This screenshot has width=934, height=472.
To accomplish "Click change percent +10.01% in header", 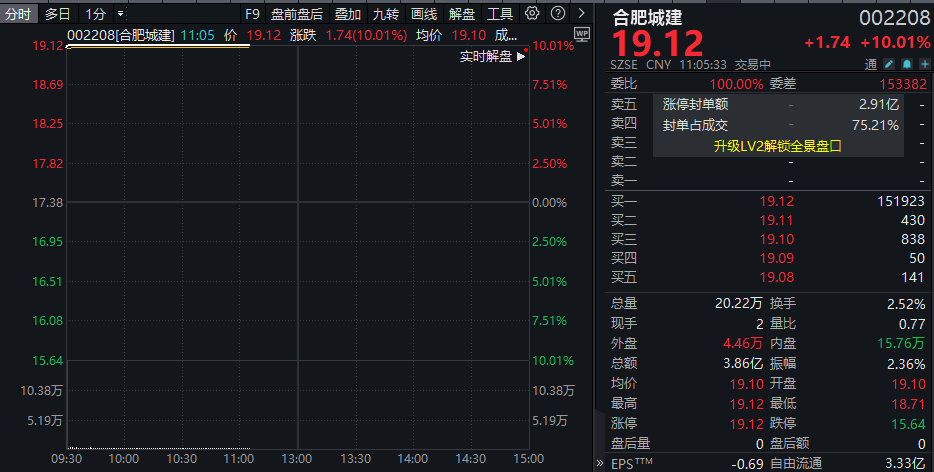I will pos(895,42).
